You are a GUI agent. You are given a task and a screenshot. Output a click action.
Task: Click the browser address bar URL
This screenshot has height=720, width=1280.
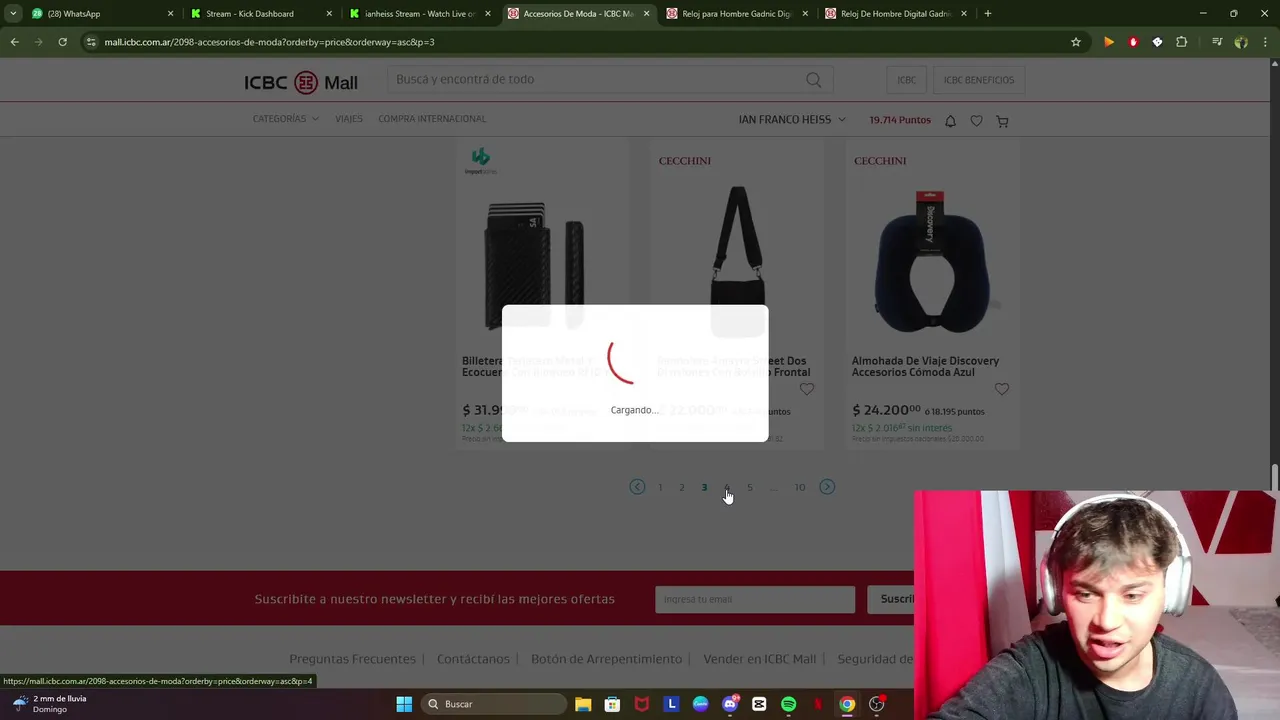[x=270, y=42]
